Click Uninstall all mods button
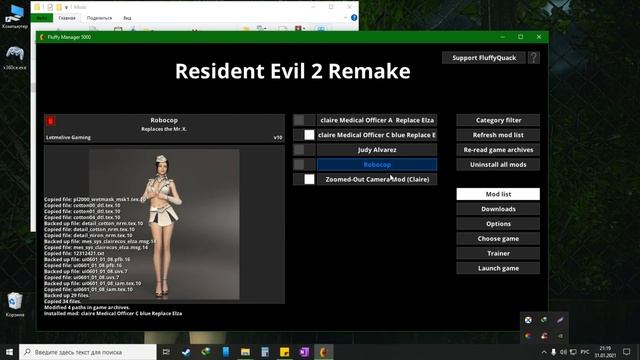 [x=498, y=164]
